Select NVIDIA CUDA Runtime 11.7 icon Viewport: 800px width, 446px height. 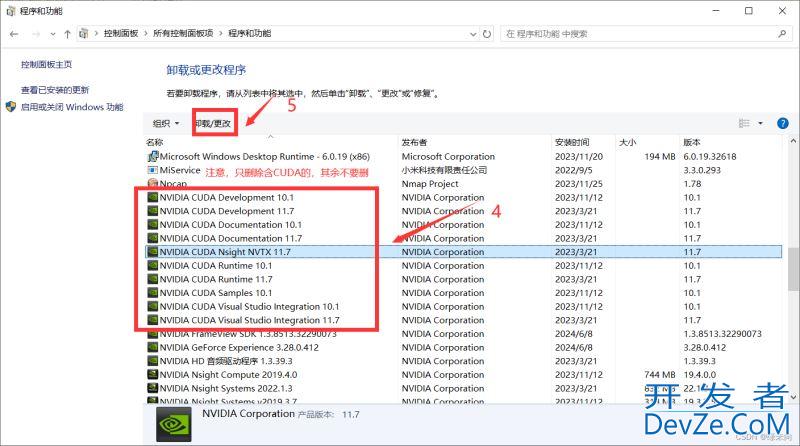[x=152, y=279]
